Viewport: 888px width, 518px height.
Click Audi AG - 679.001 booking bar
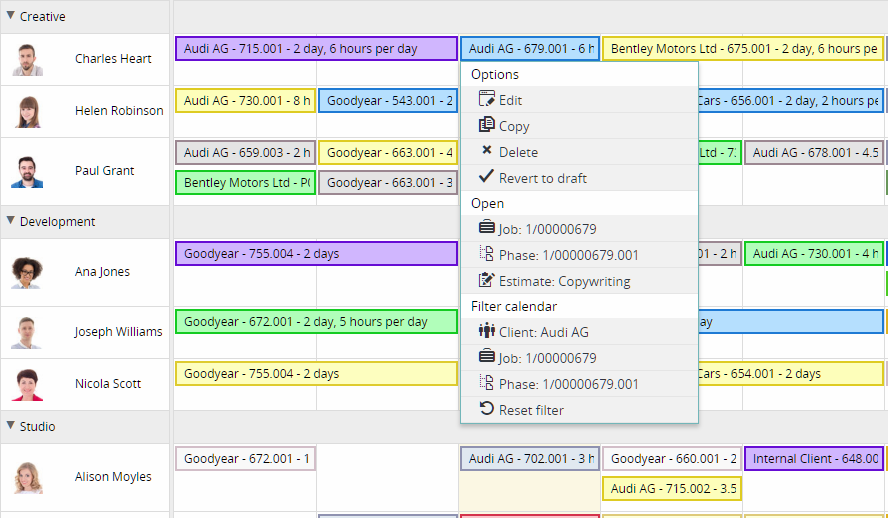[x=530, y=49]
